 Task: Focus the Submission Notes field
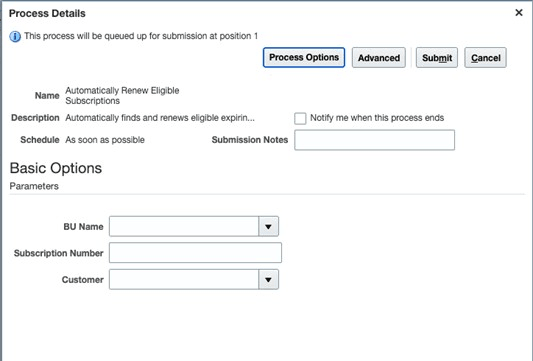coord(375,140)
